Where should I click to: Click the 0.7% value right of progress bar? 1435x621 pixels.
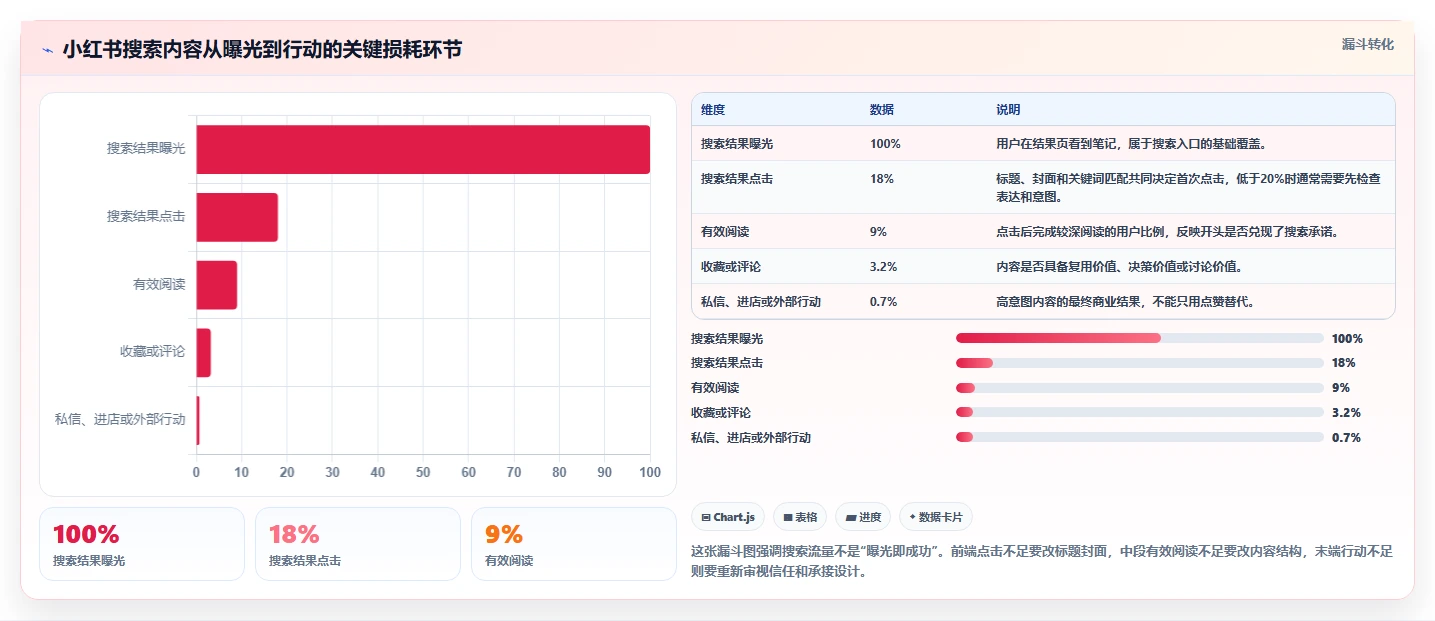point(1346,437)
